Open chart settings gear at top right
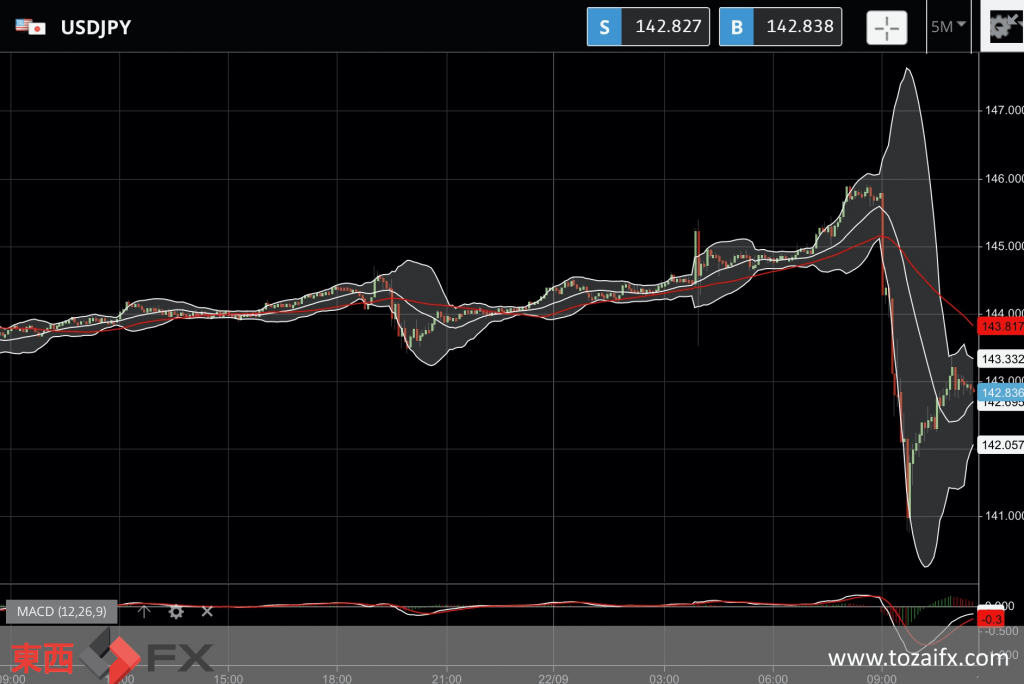Image resolution: width=1024 pixels, height=684 pixels. click(1002, 26)
